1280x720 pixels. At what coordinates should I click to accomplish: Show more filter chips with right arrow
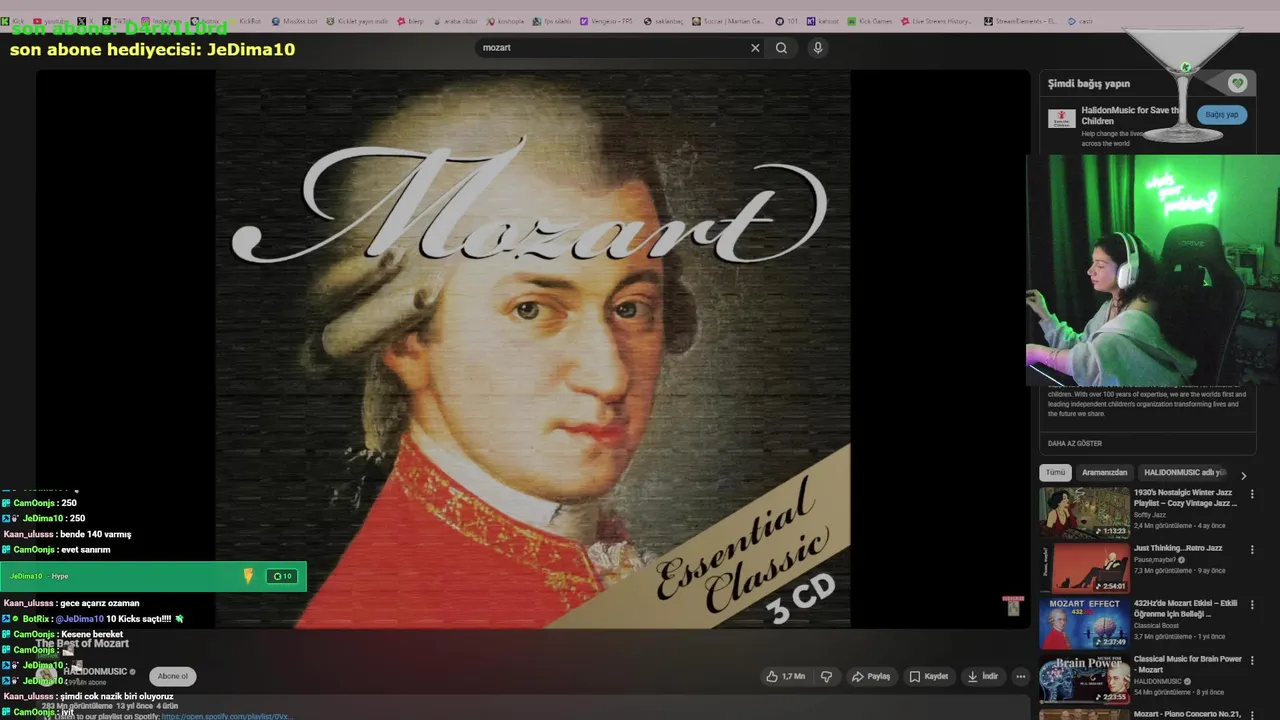[x=1243, y=476]
